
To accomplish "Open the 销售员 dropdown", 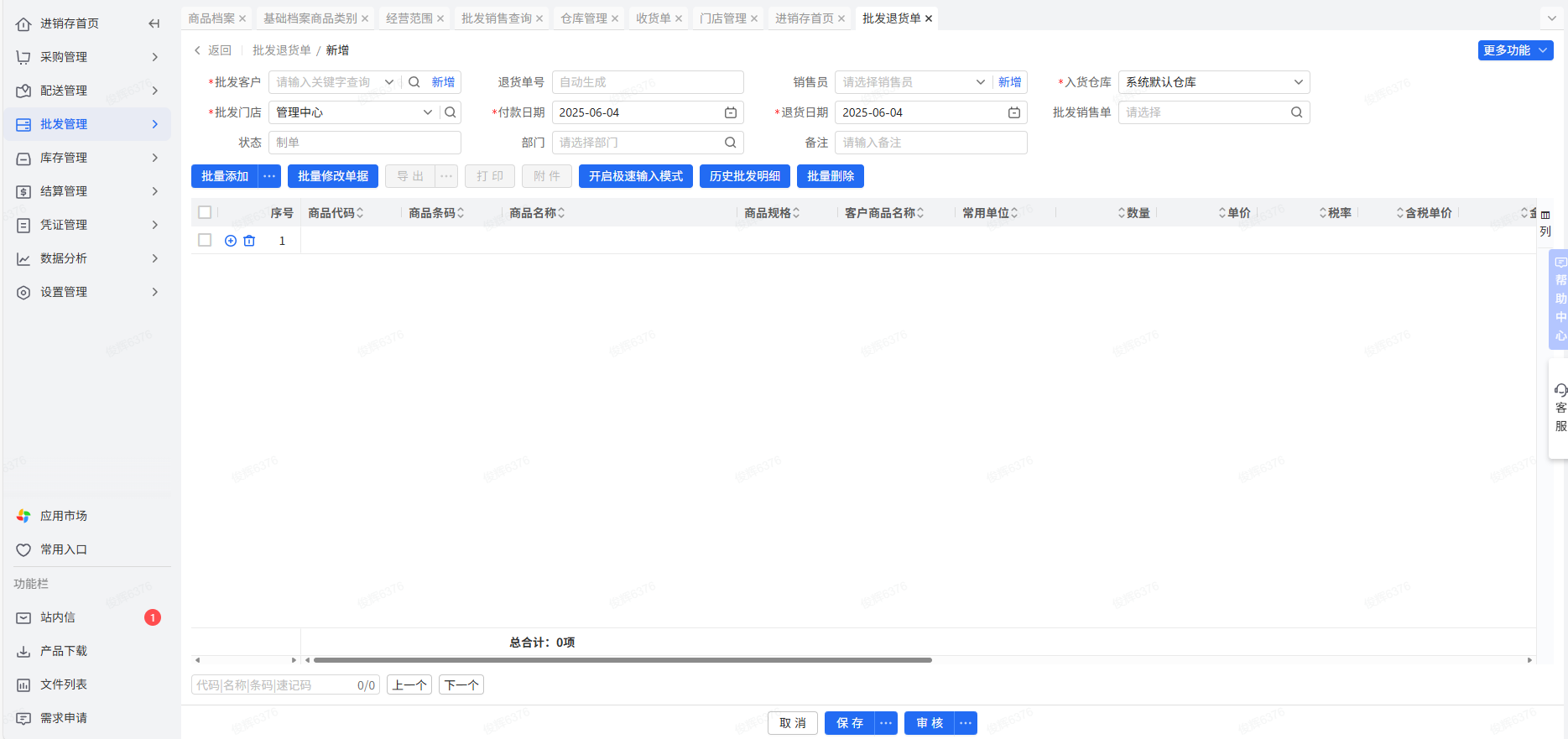I will click(980, 82).
